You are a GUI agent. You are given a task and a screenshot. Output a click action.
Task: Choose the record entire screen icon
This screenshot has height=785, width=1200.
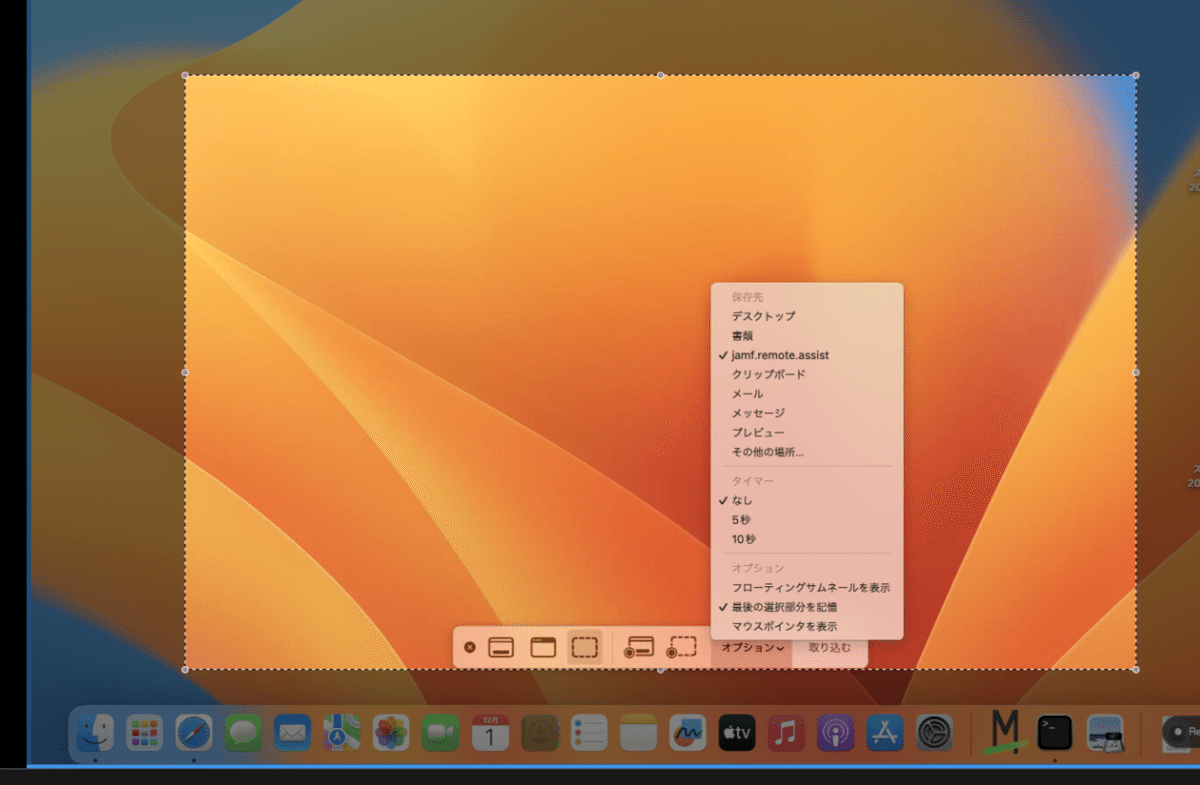[x=638, y=647]
